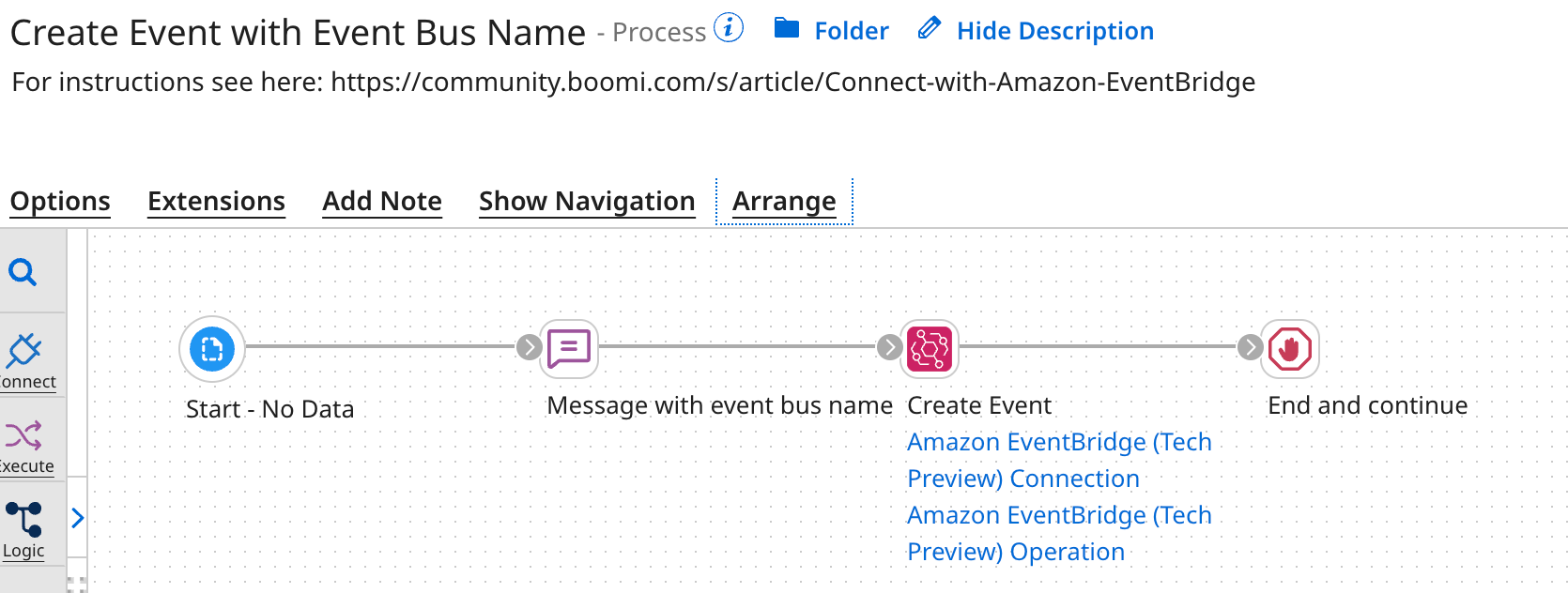1568x593 pixels.
Task: Open the Options menu
Action: [x=59, y=201]
